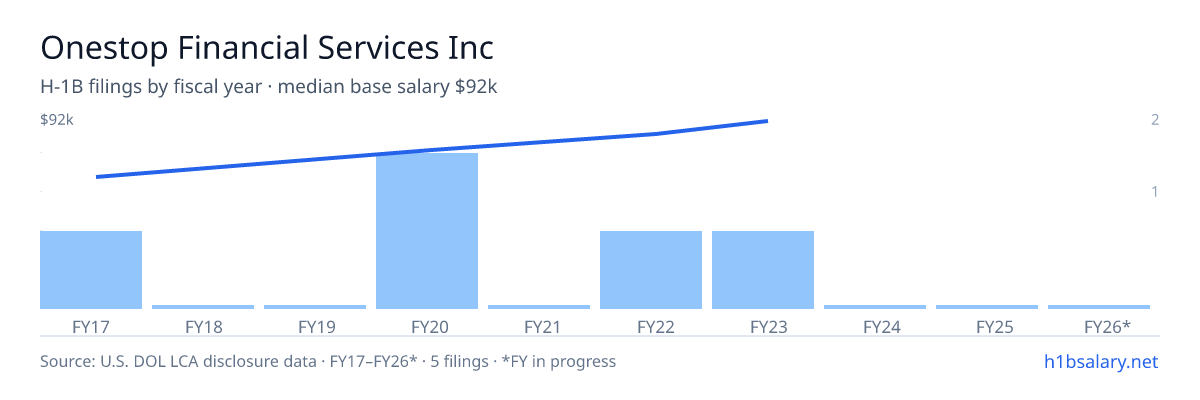Click the FY17 axis label
1200x400 pixels.
[91, 326]
